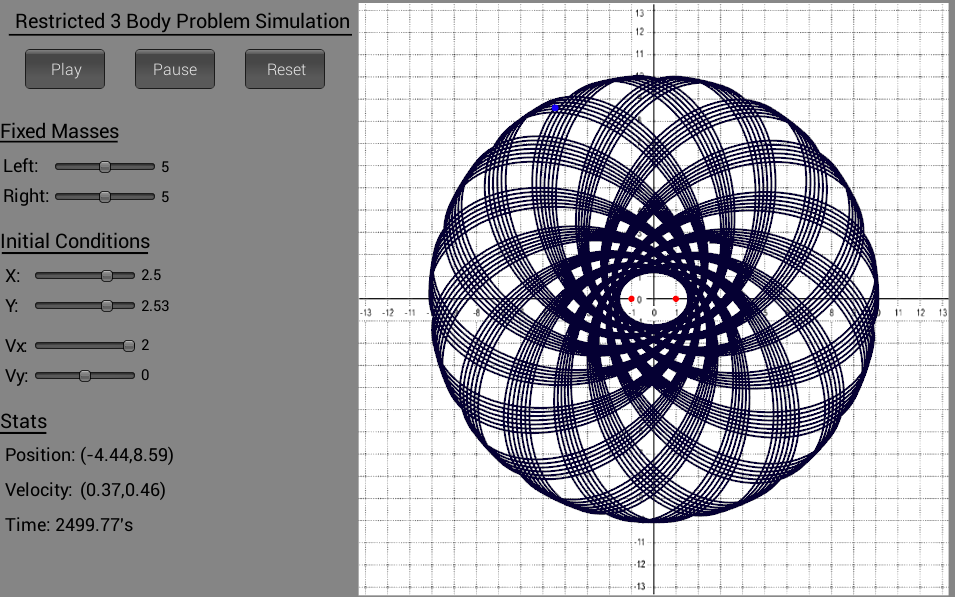Select the right red fixed mass dot
955x597 pixels.
[676, 299]
